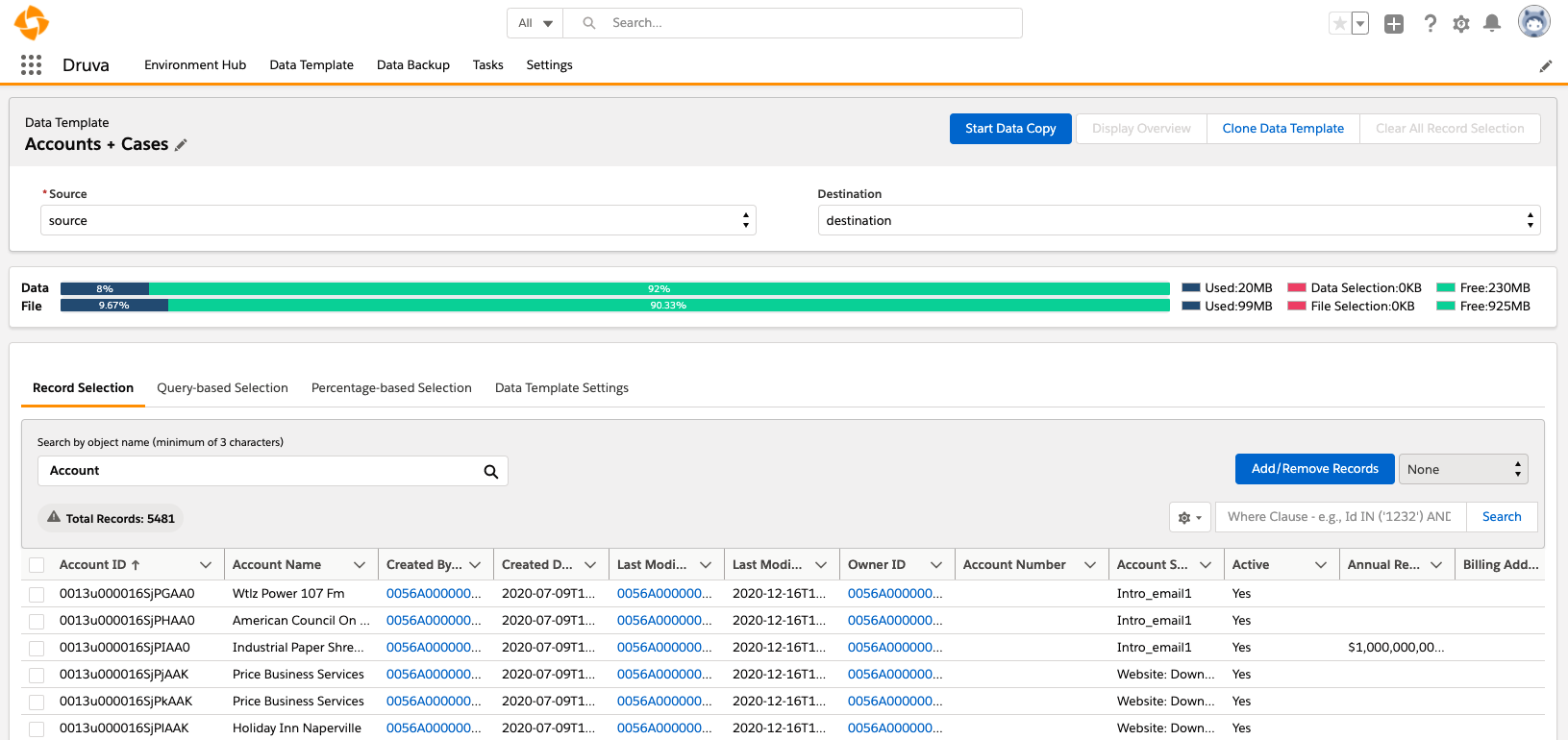This screenshot has width=1568, height=740.
Task: Open the Destination select dropdown
Action: coord(1179,220)
